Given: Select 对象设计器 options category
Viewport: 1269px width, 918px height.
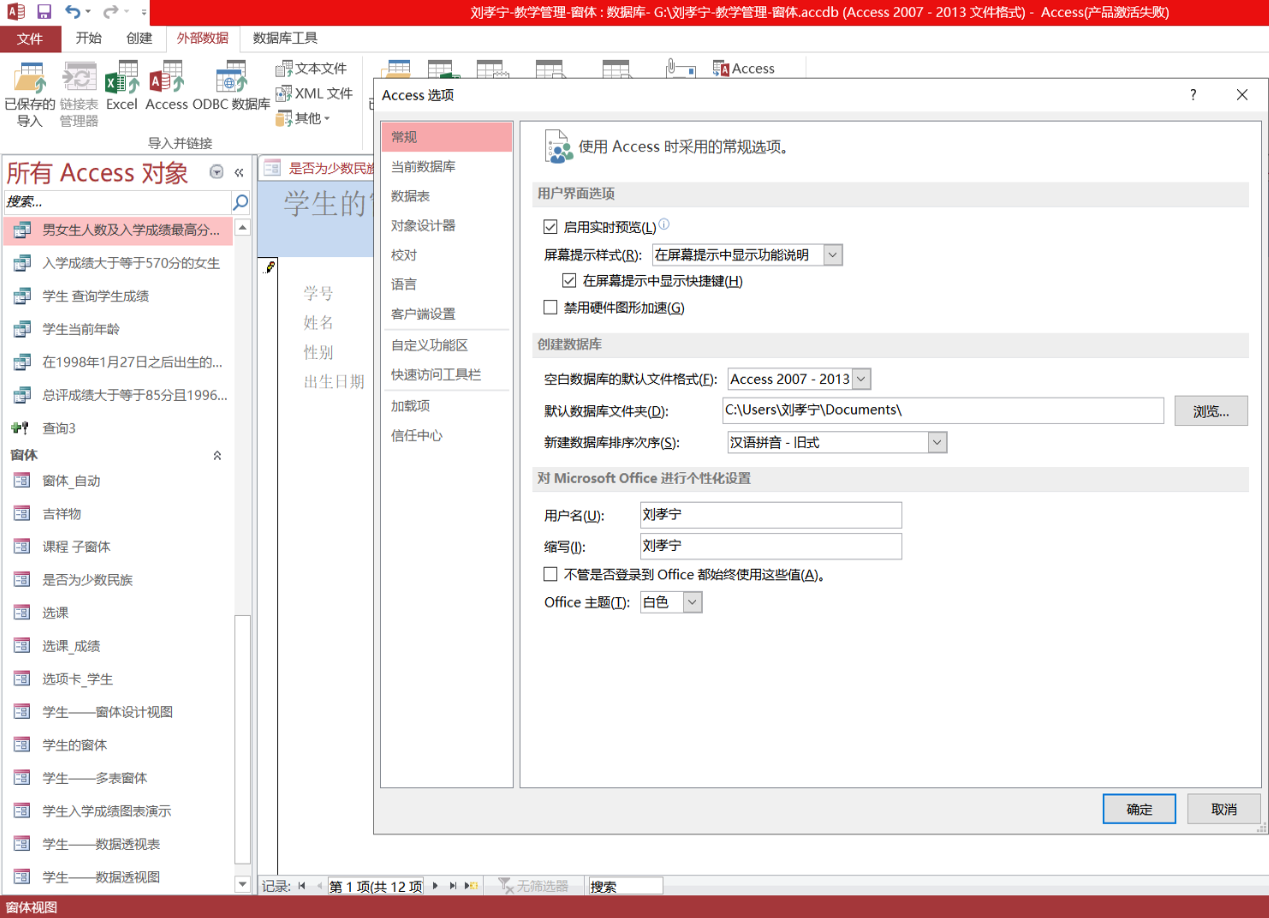Looking at the screenshot, I should click(x=447, y=226).
